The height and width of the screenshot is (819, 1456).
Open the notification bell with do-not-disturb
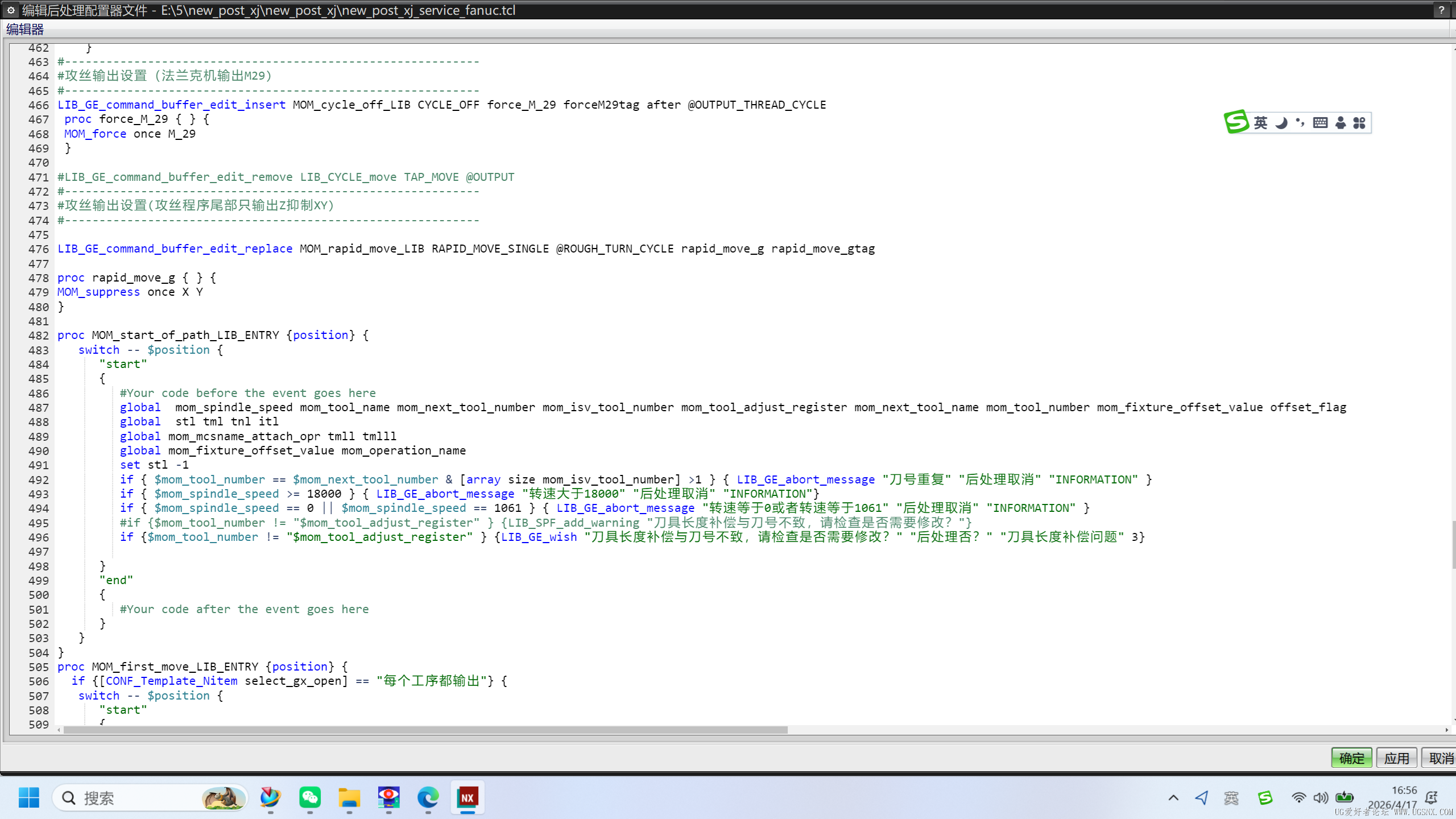1432,797
